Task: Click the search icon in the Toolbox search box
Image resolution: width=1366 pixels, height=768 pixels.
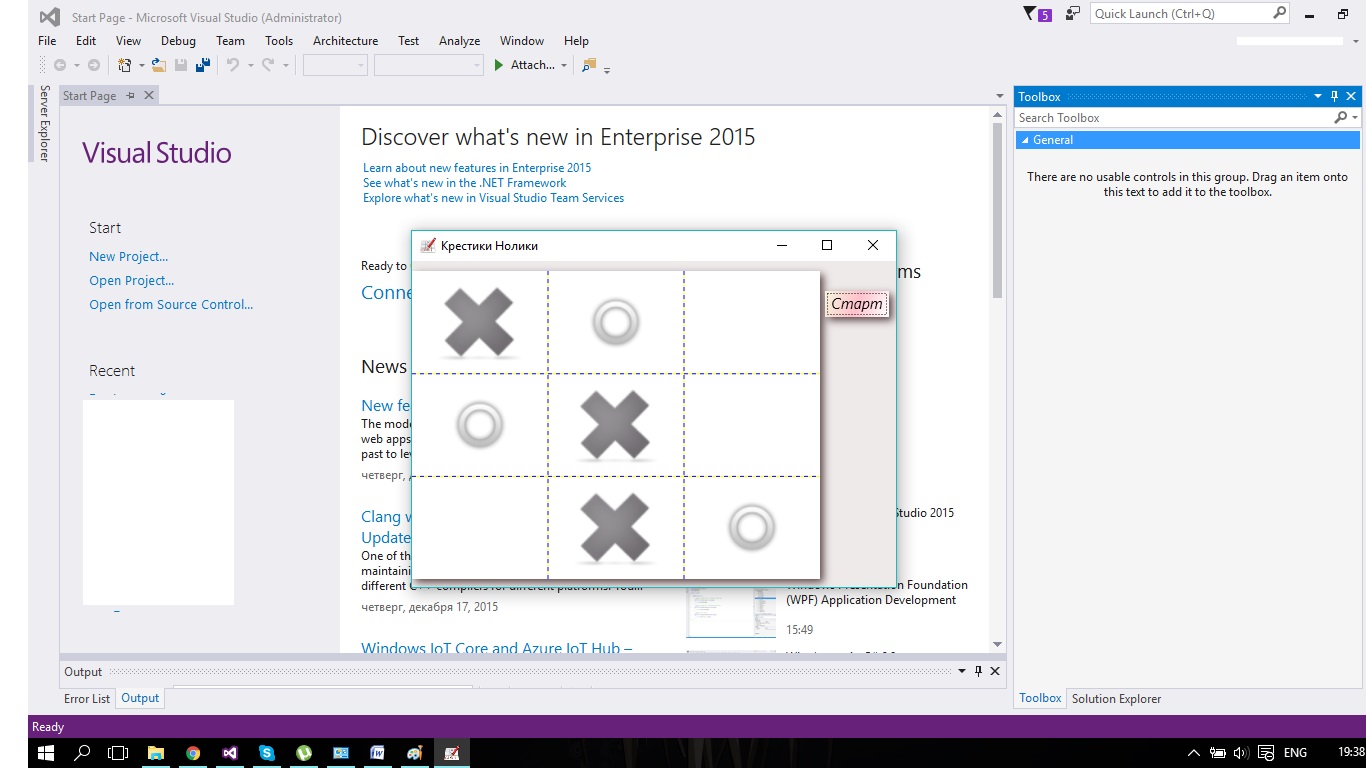Action: coord(1341,118)
